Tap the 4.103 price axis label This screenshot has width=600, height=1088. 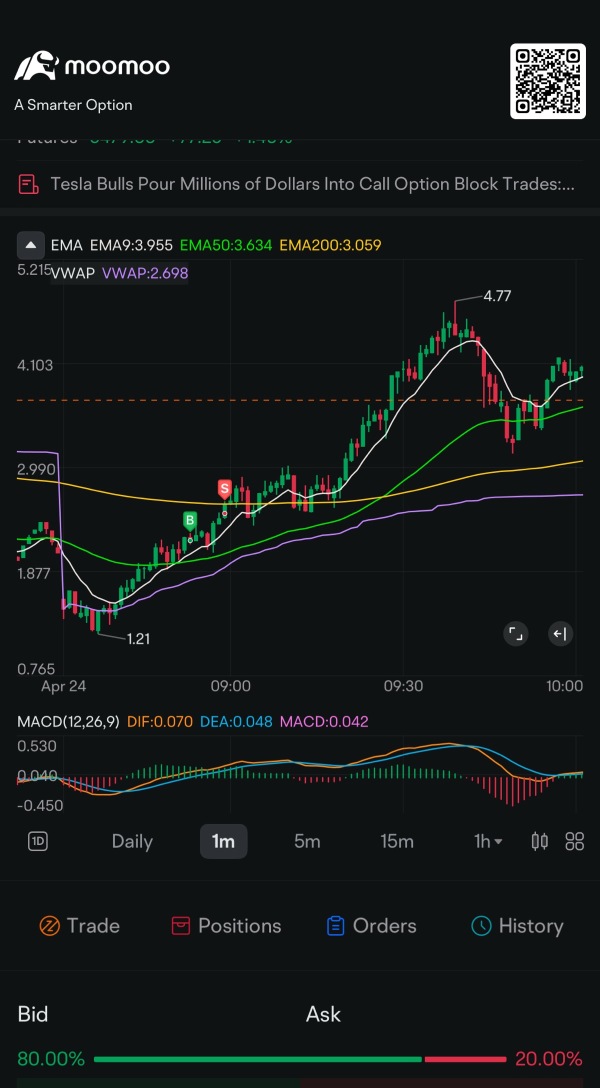pos(35,365)
